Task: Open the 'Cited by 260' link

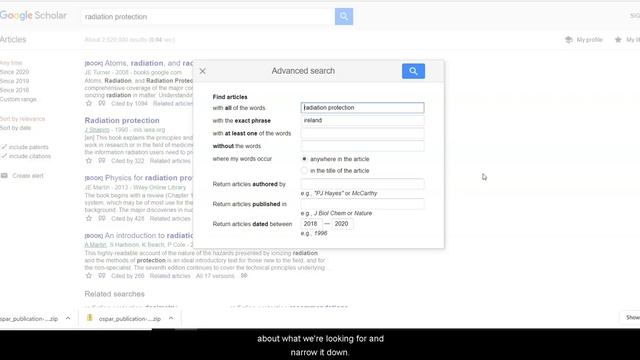Action: [128, 276]
